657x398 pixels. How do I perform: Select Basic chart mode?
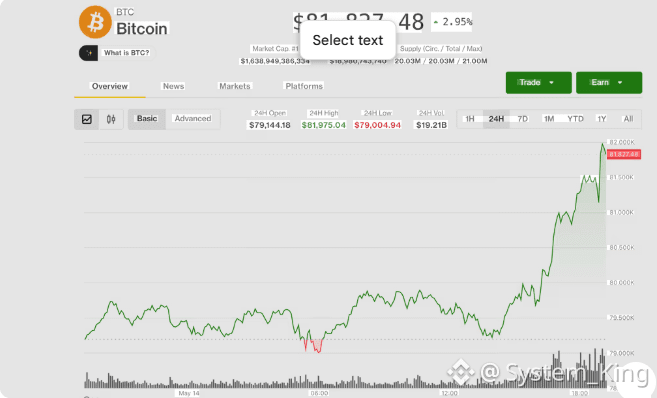[147, 119]
